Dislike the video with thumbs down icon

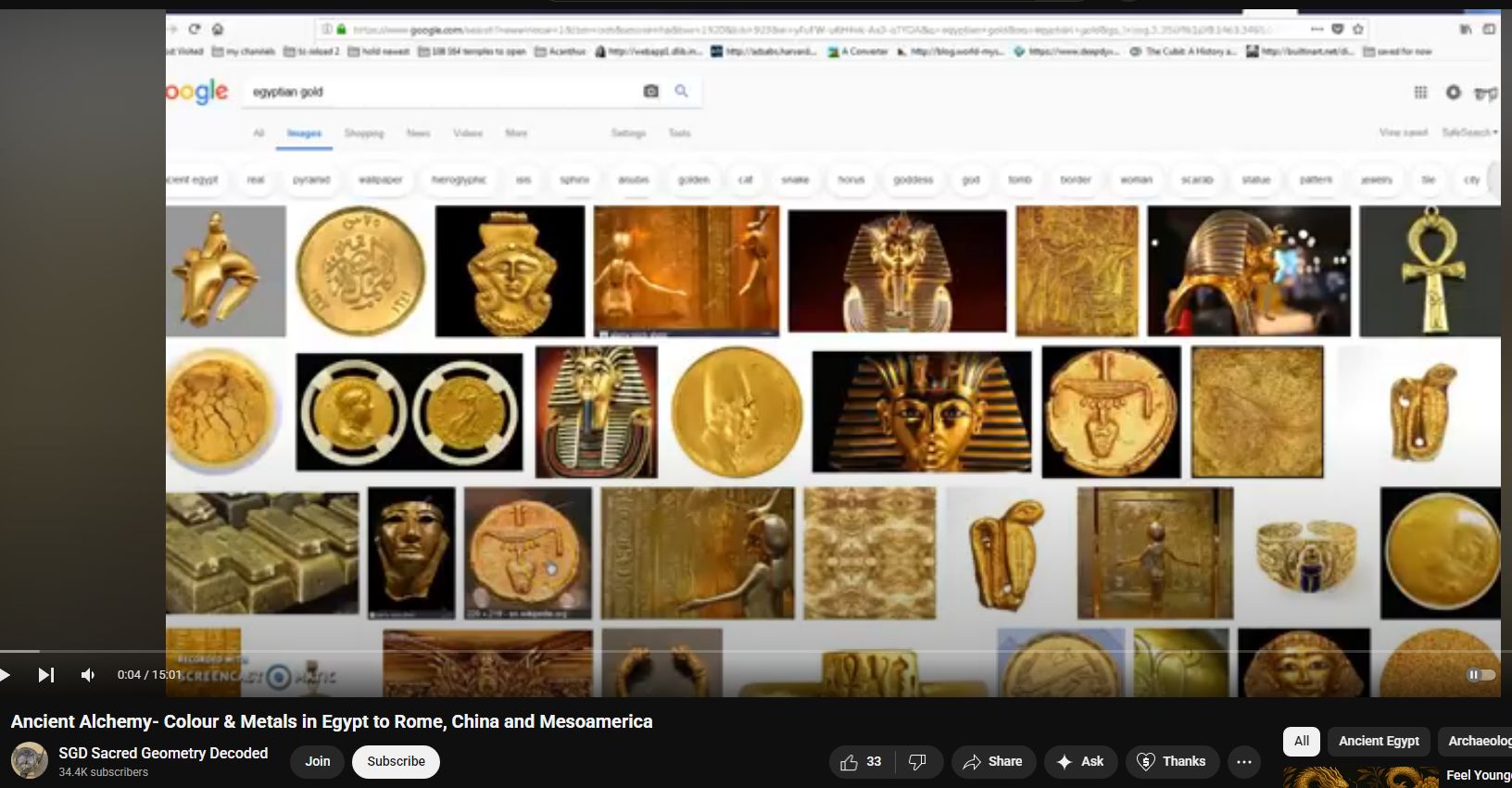point(917,761)
